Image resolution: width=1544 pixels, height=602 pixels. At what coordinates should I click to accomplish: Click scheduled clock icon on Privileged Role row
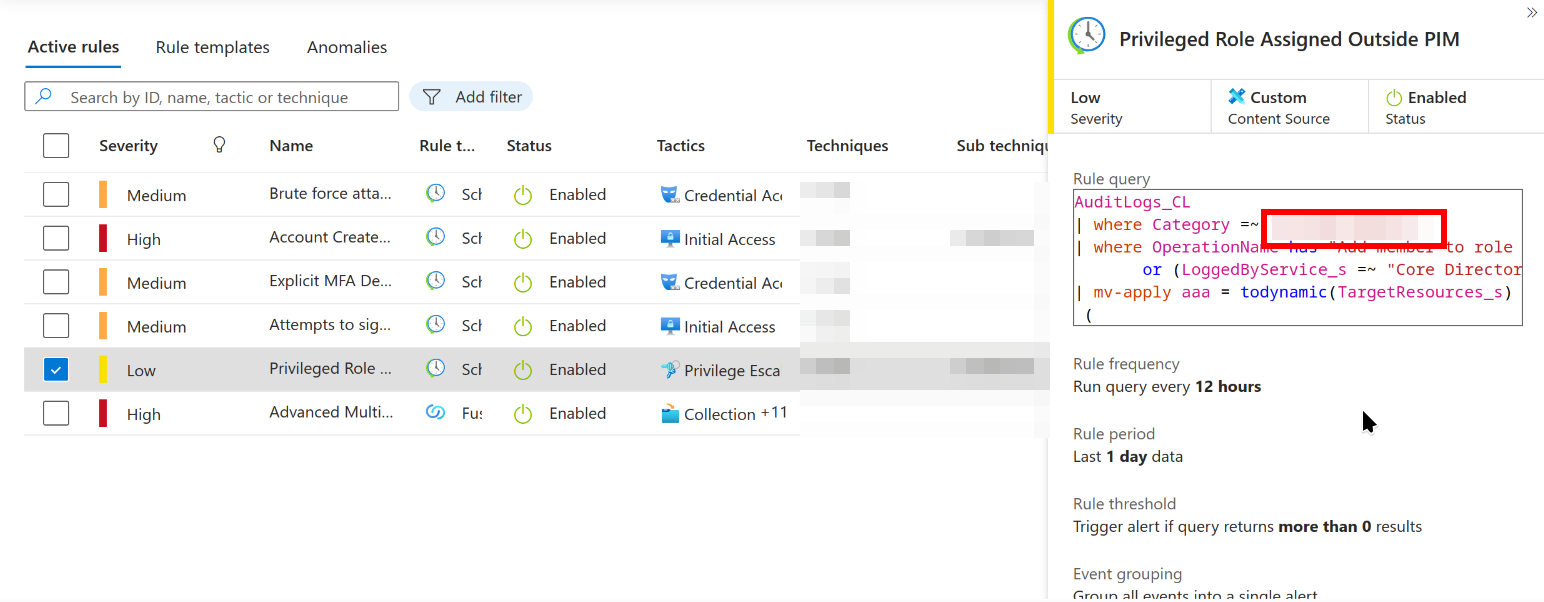click(x=435, y=368)
